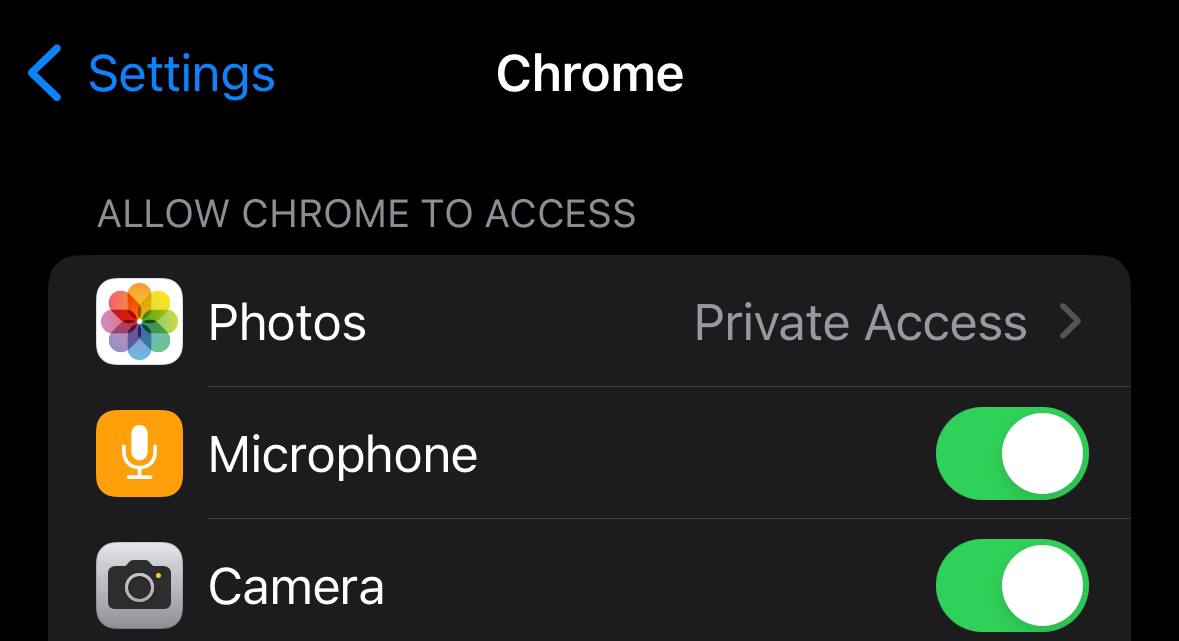Click the Camera app icon

[x=139, y=586]
